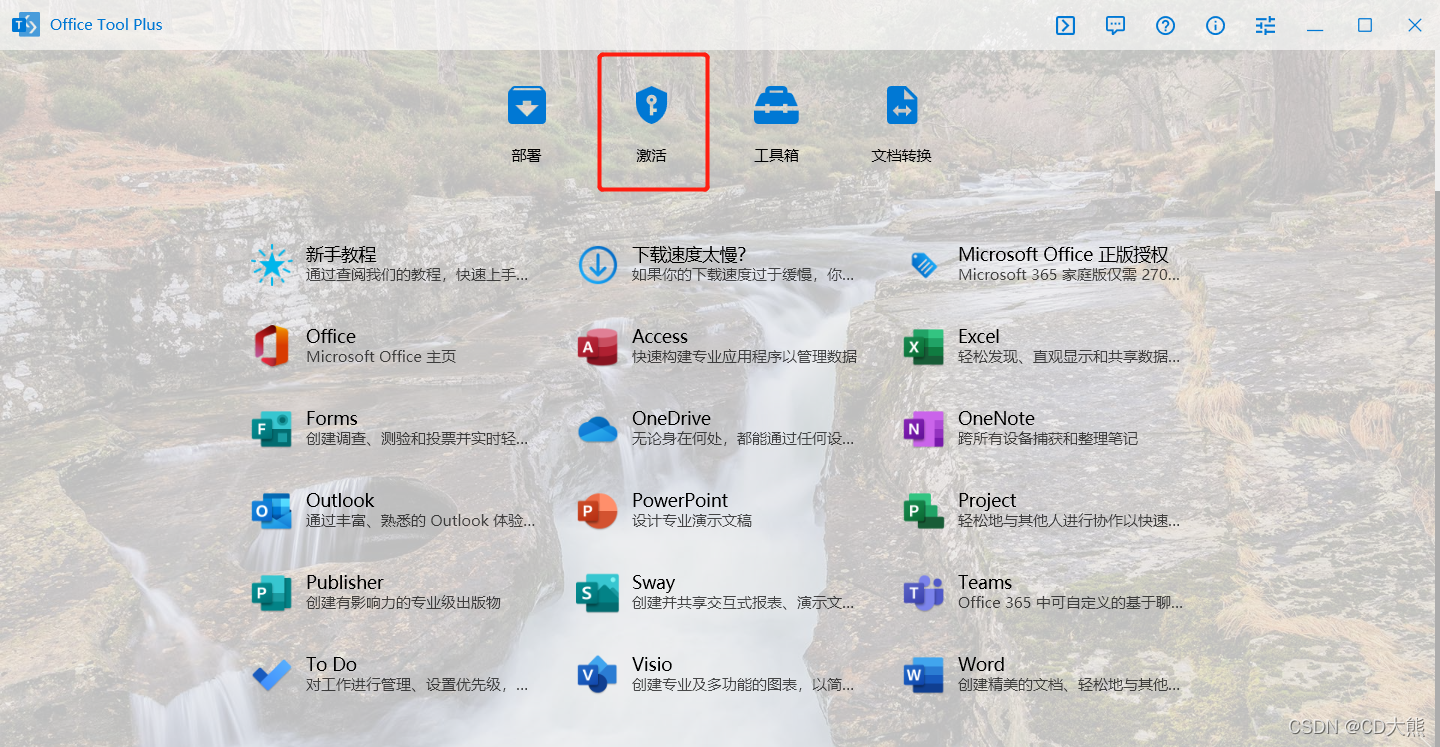Click '创建有影响力的专业级出版物' description text
Screen dimensions: 1440x747
pos(403,603)
